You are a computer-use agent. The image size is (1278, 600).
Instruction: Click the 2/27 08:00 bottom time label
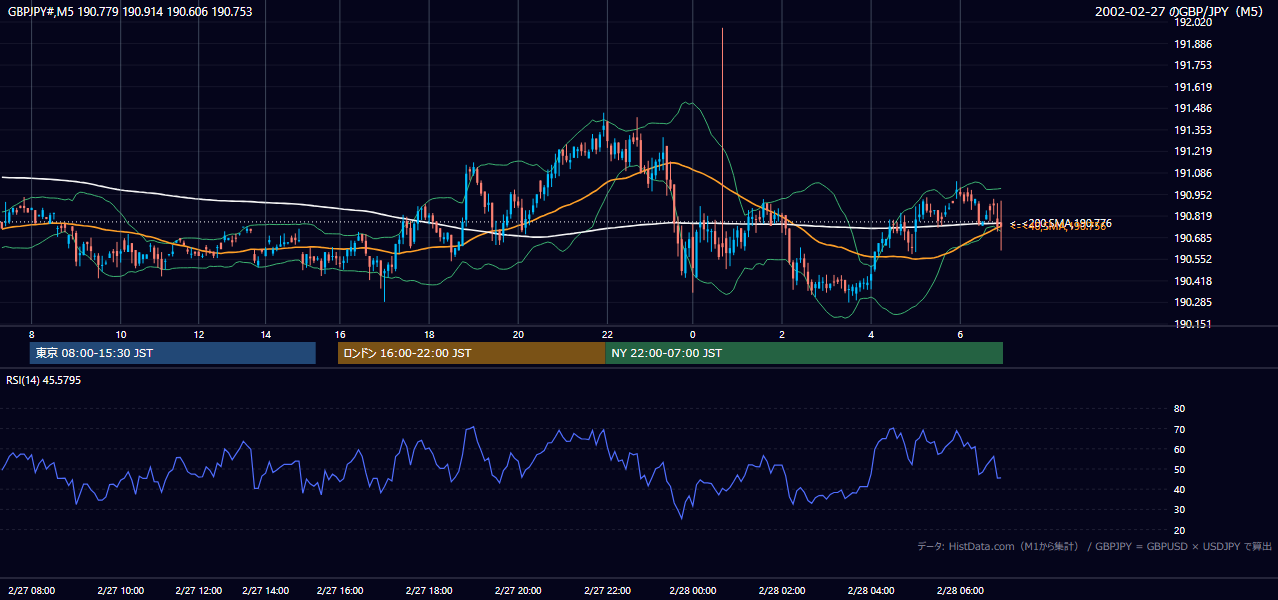32,590
